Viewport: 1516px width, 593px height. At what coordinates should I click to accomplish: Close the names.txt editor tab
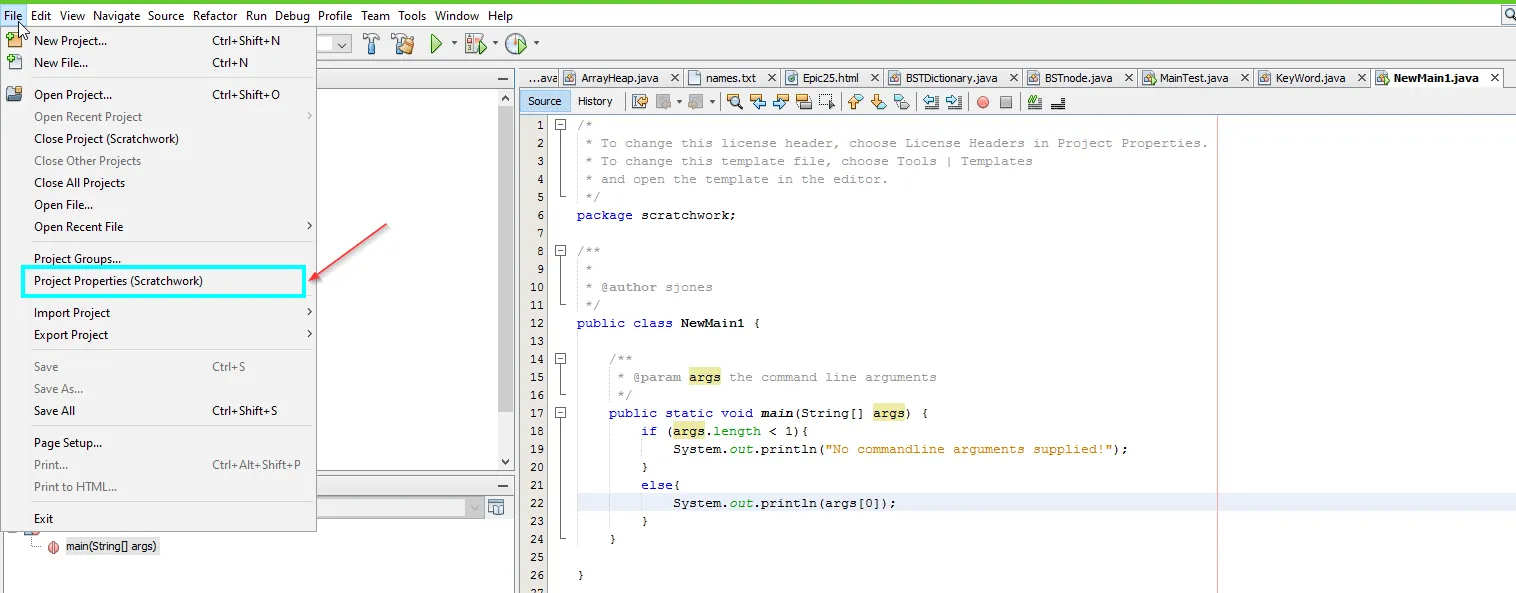pyautogui.click(x=773, y=78)
